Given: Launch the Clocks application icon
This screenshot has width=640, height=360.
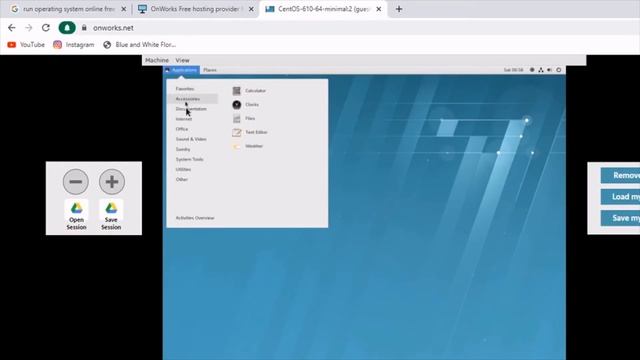Looking at the screenshot, I should click(x=237, y=104).
